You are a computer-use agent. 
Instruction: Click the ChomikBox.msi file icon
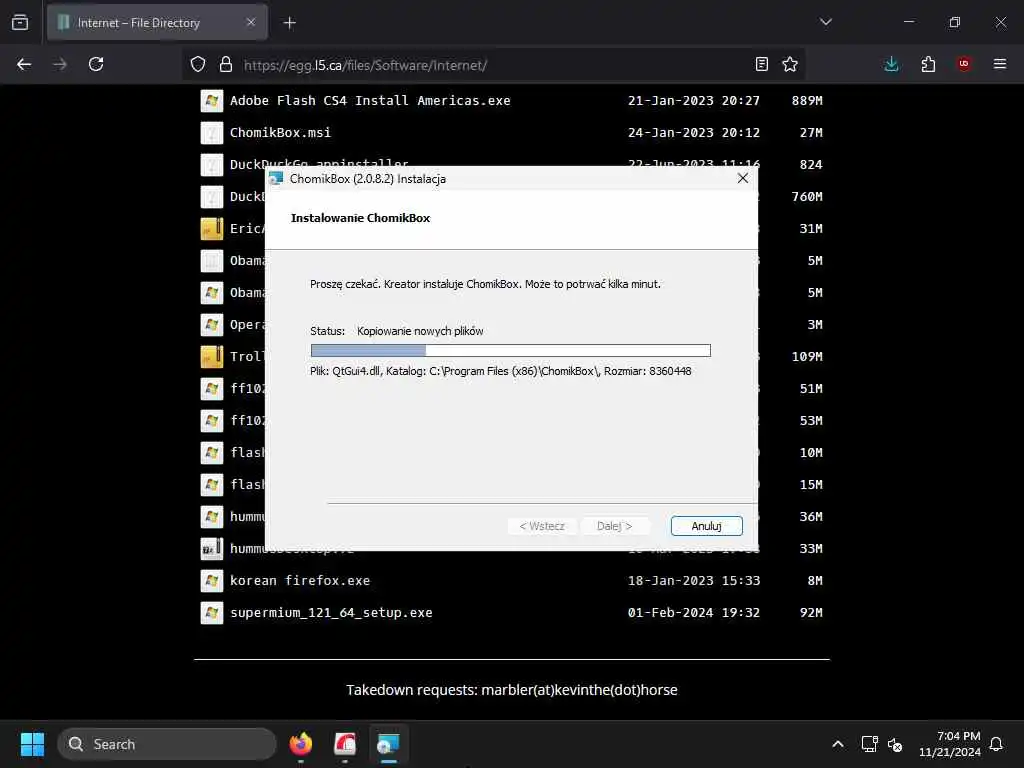pos(212,133)
